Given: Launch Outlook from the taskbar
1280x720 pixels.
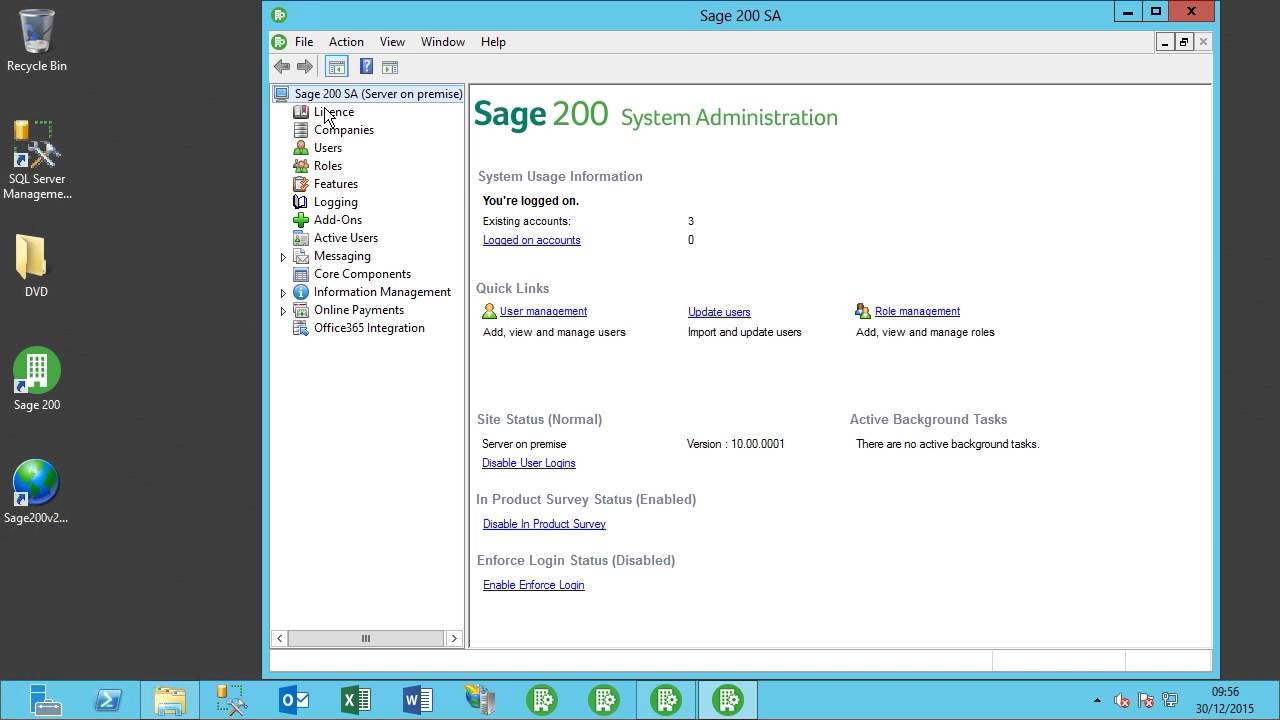Looking at the screenshot, I should pos(293,700).
